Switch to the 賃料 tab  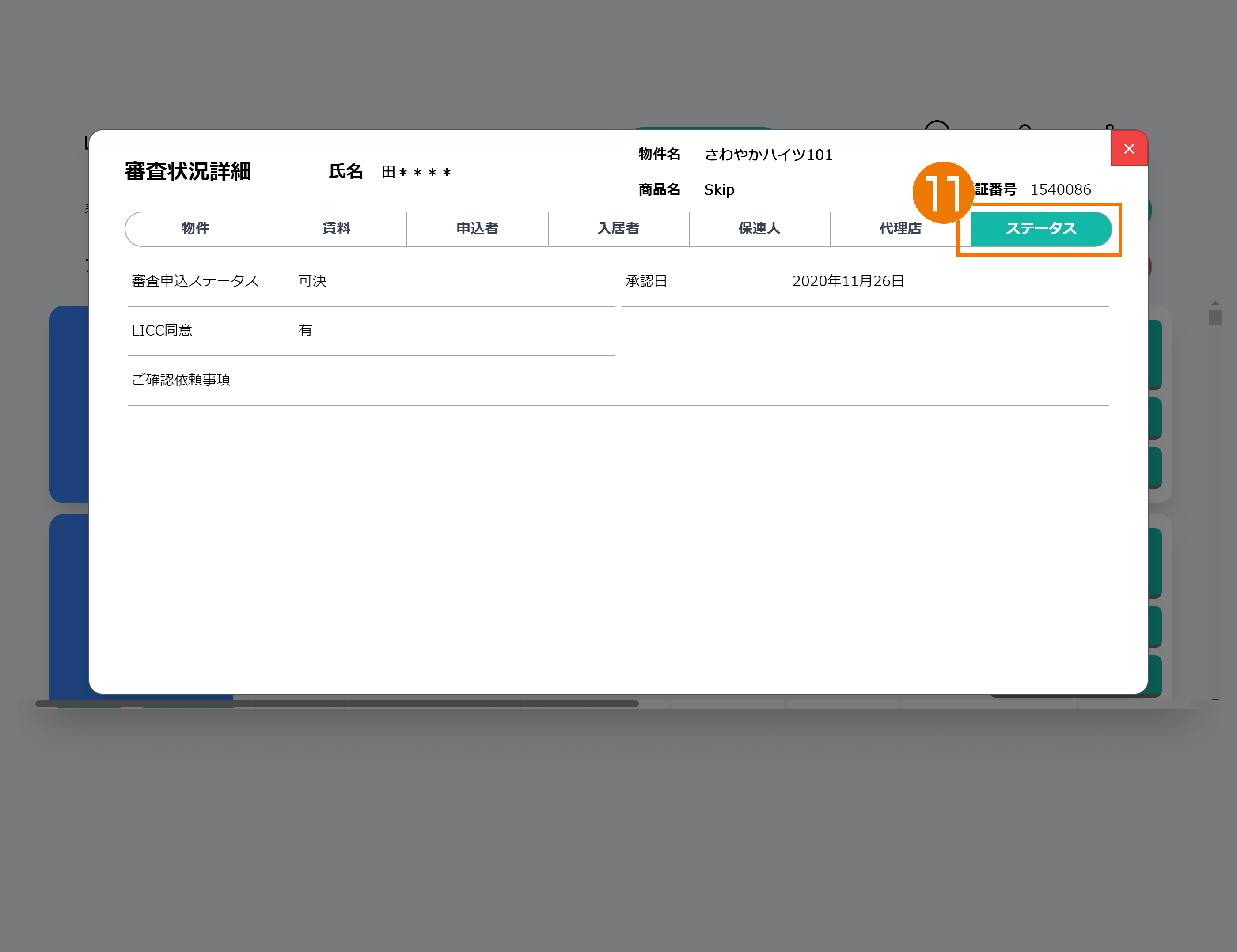(x=337, y=229)
